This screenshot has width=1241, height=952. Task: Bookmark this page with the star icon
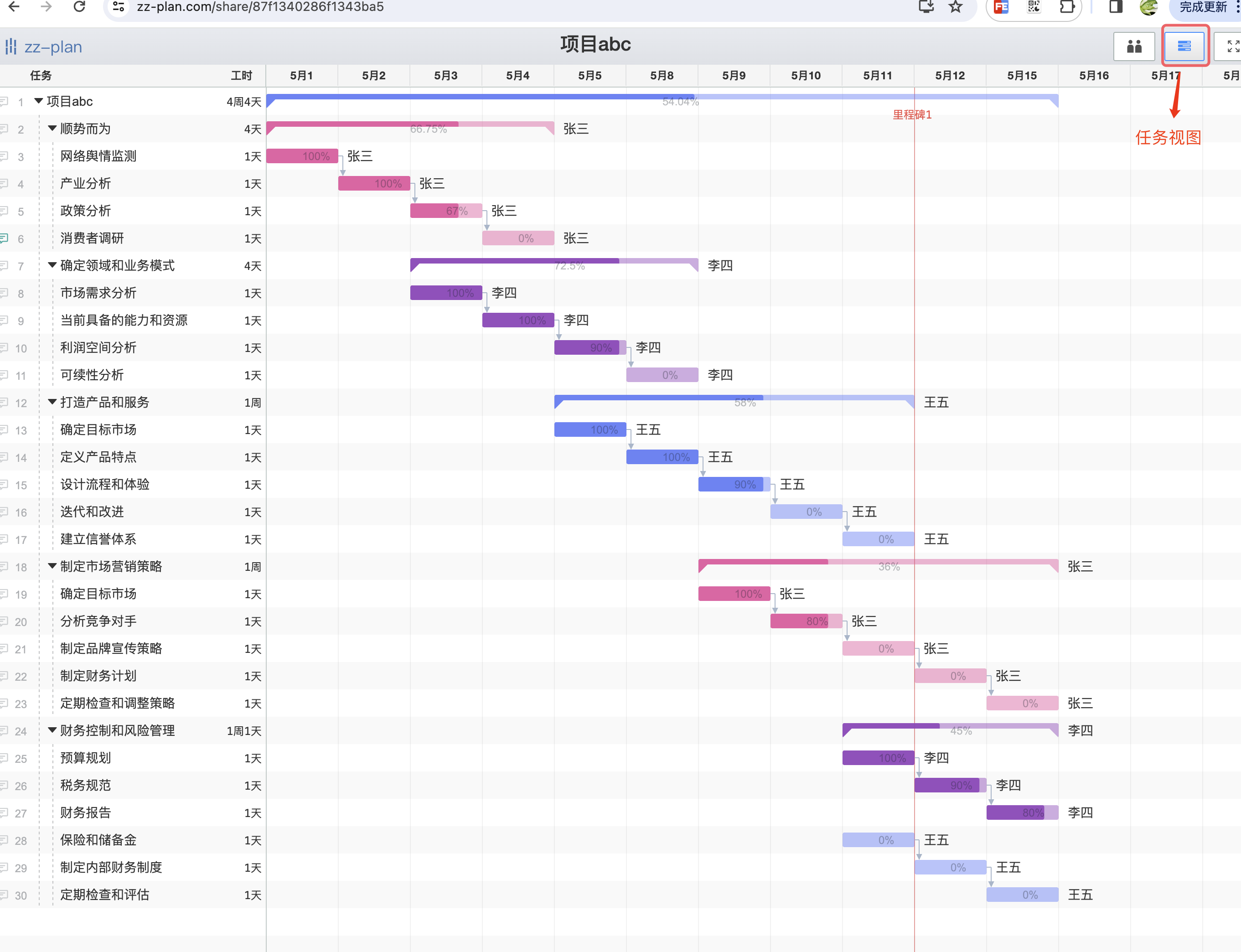coord(956,7)
